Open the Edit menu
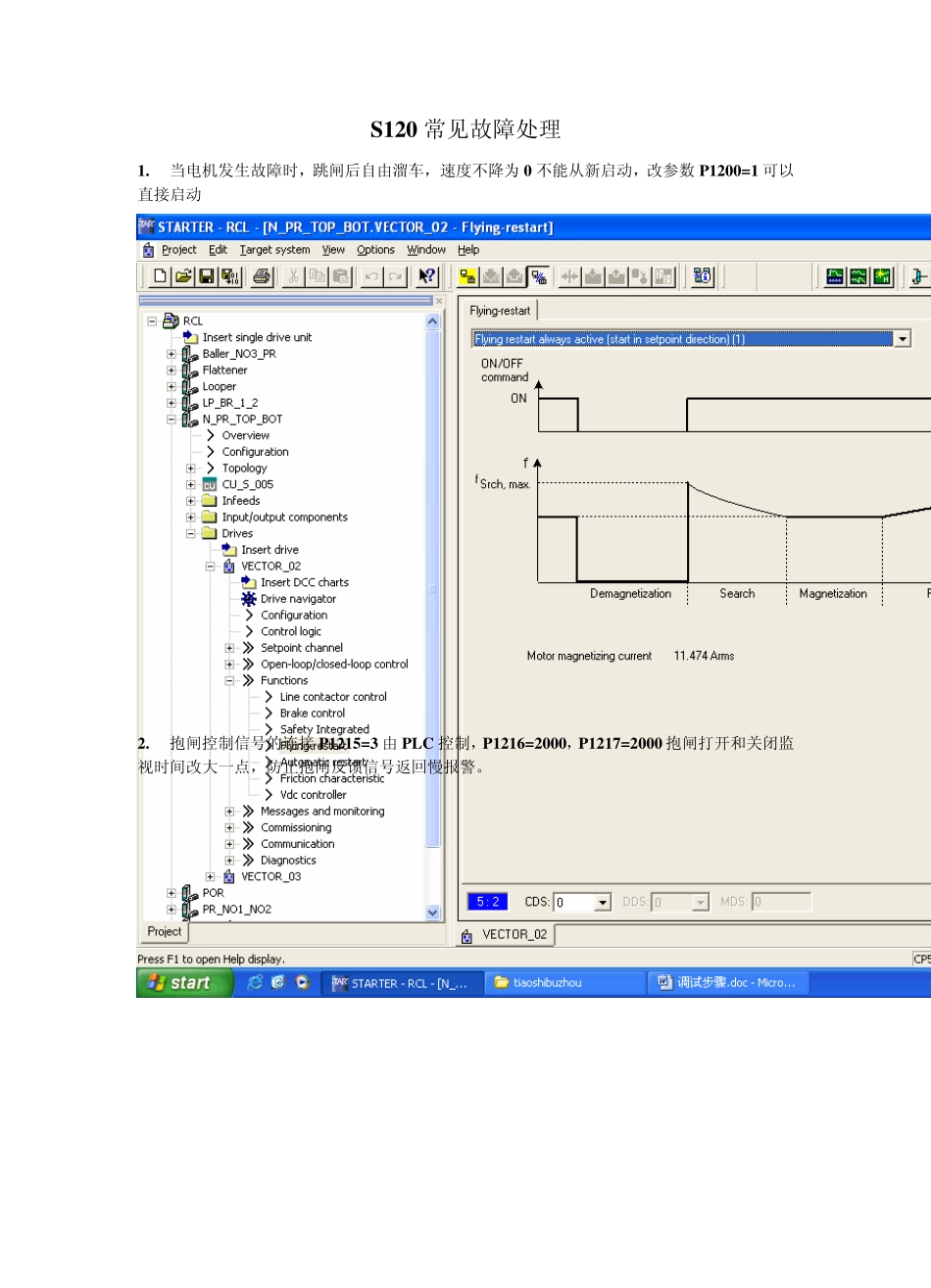 point(218,250)
